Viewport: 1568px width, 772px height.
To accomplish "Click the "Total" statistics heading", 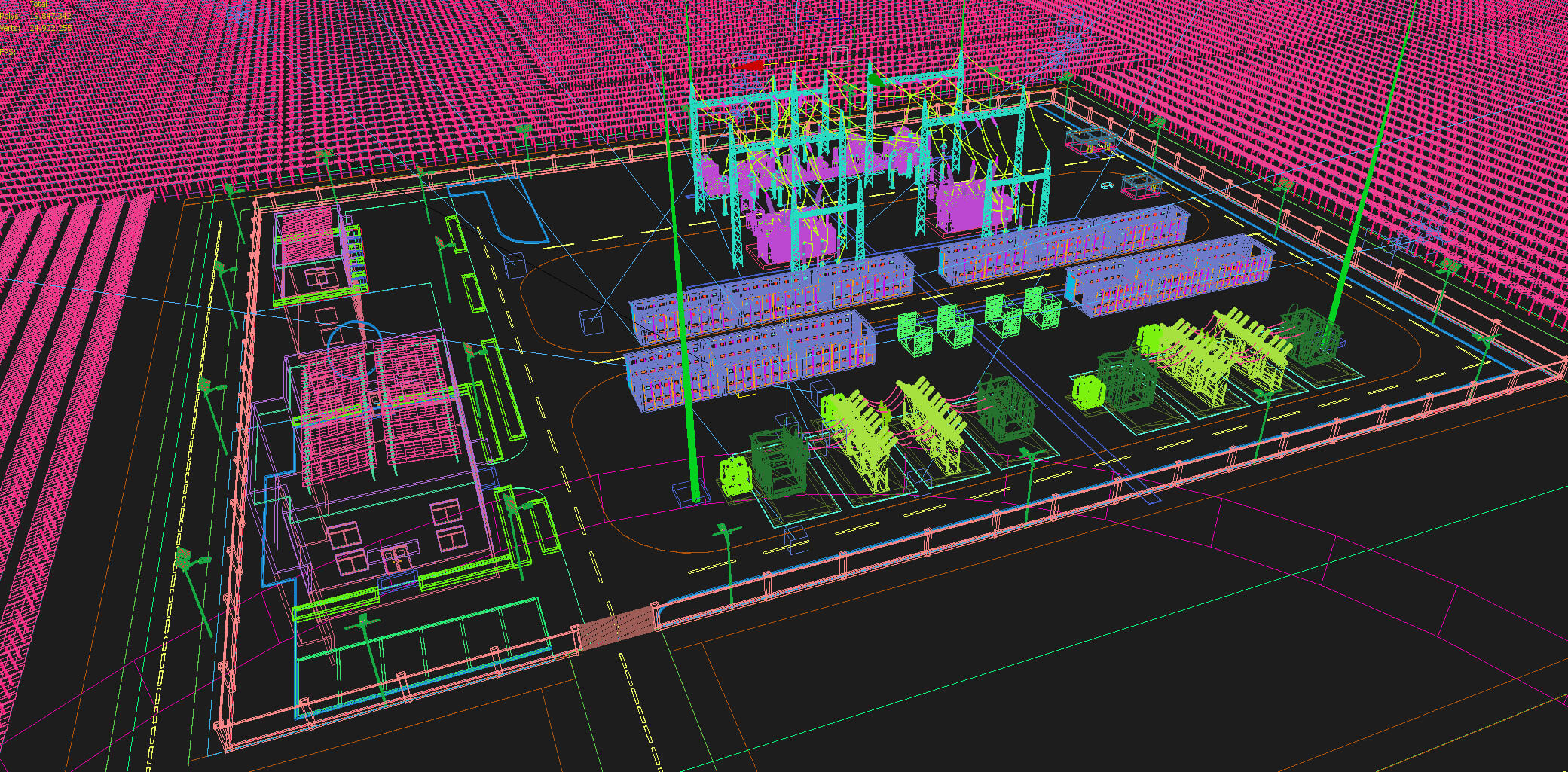I will pos(38,4).
